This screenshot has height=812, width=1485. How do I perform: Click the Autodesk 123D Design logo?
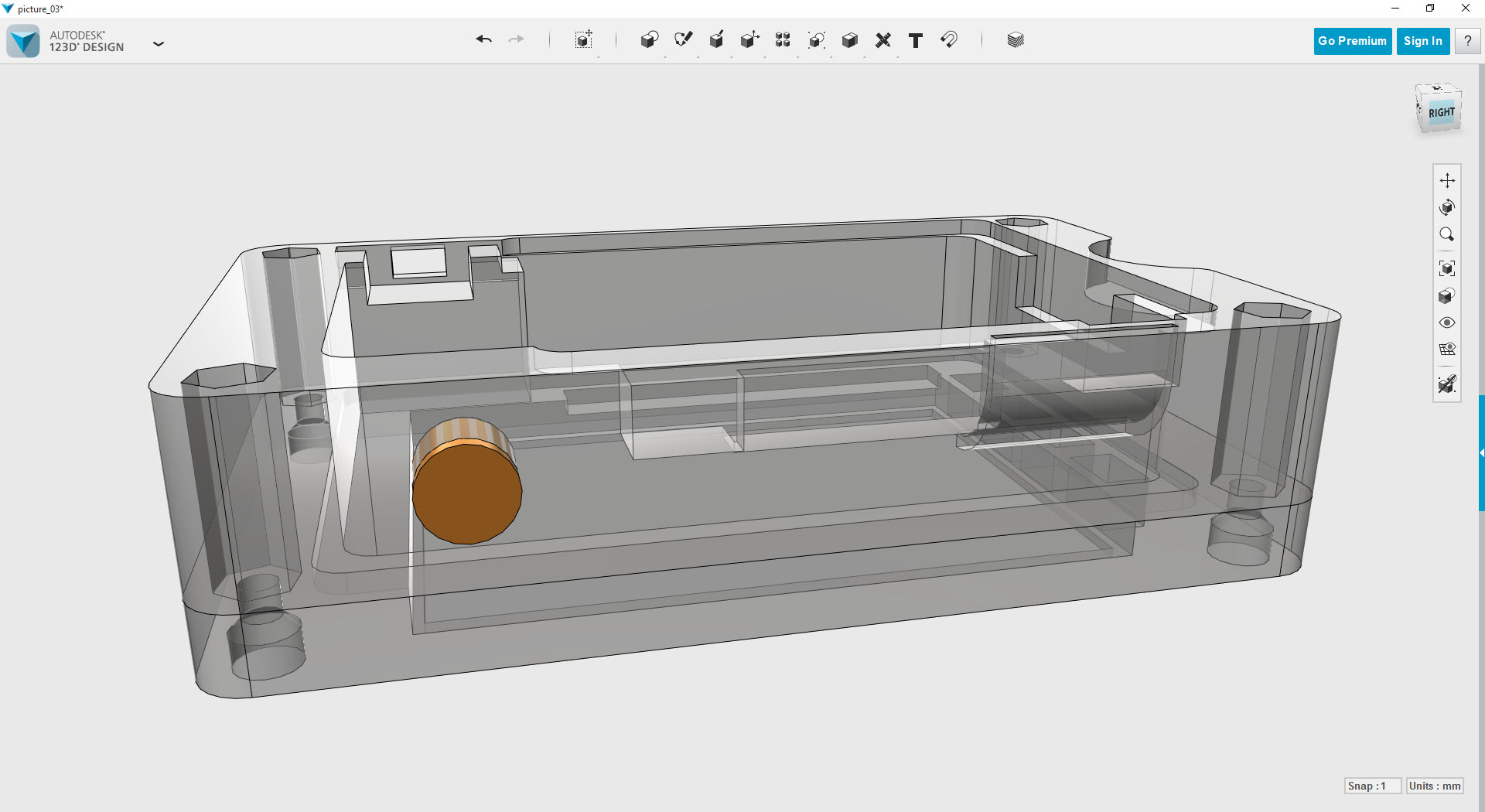(x=23, y=41)
